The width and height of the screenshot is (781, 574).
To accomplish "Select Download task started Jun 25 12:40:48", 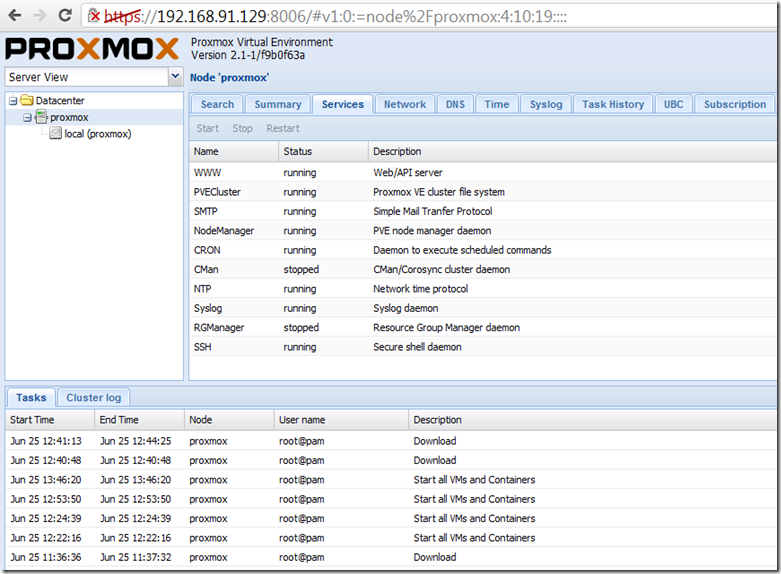I will point(391,460).
